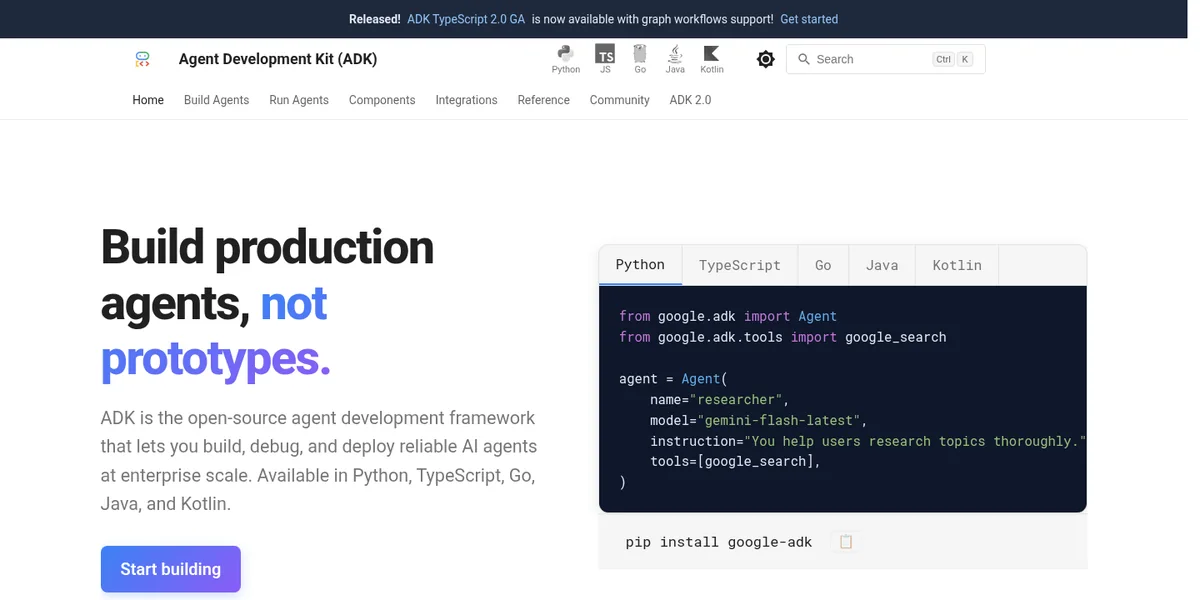Open the ADK TypeScript 2.0 GA link
Screen dimensions: 1200x600
[466, 19]
